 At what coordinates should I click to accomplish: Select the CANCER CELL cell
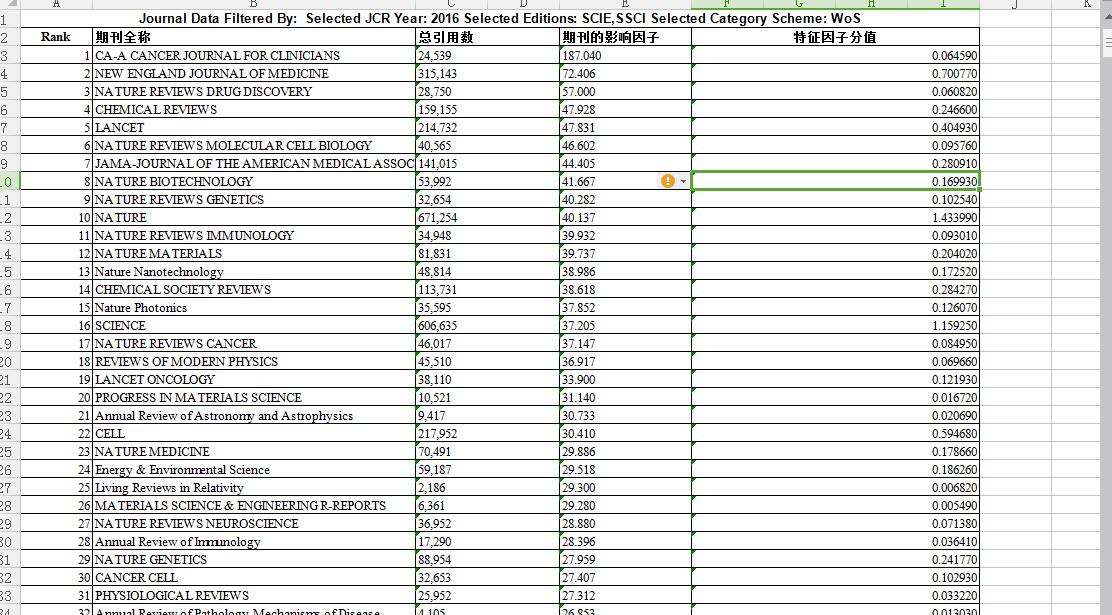(x=254, y=578)
